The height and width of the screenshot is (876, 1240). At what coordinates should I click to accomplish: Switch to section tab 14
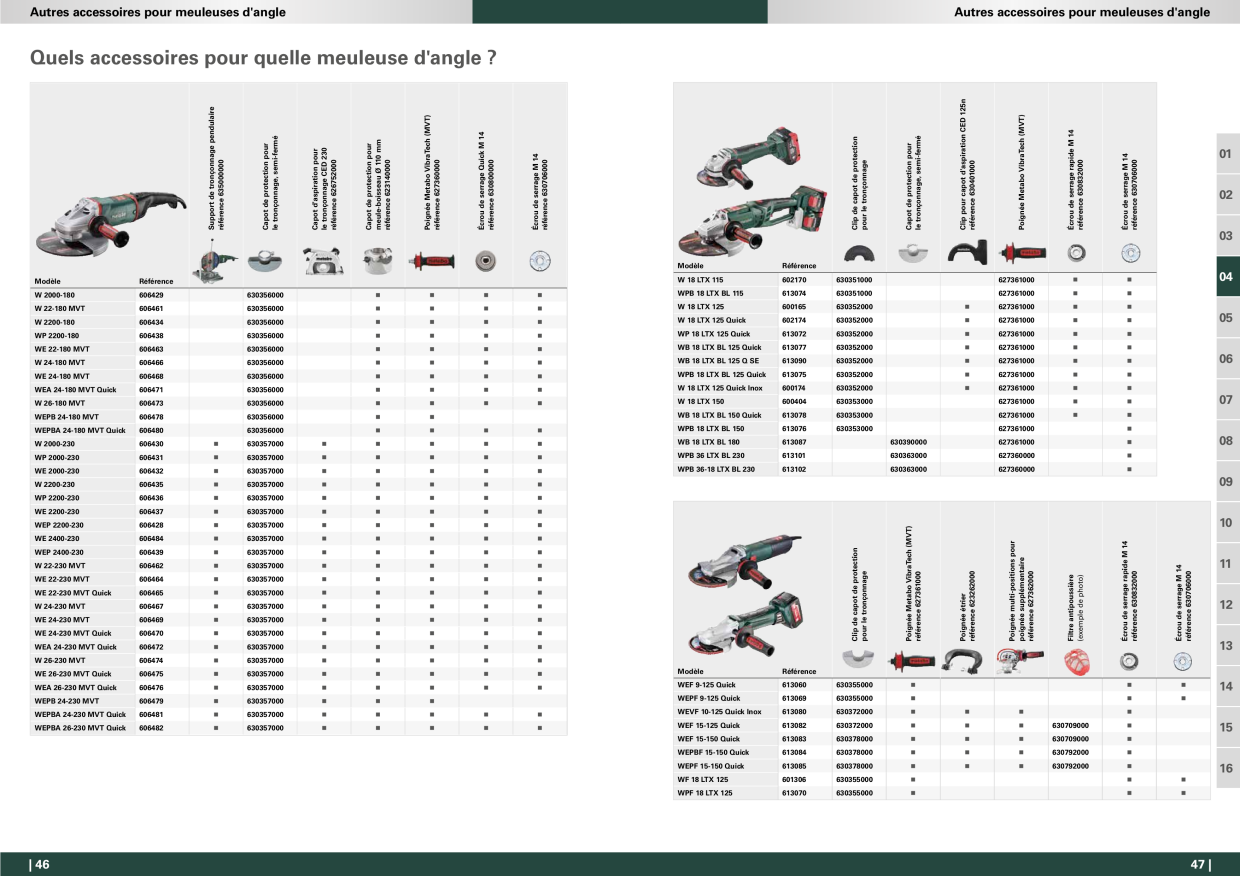coord(1226,687)
